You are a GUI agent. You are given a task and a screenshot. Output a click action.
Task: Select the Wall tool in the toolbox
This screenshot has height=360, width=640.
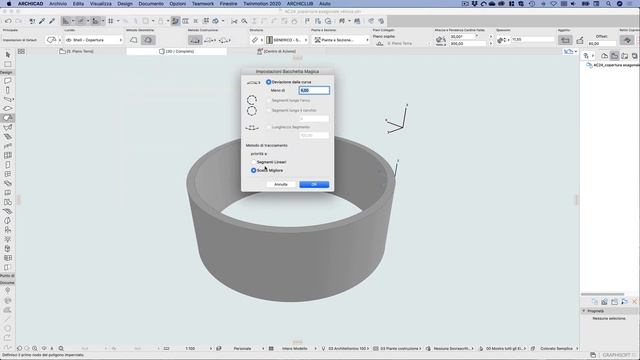8,81
